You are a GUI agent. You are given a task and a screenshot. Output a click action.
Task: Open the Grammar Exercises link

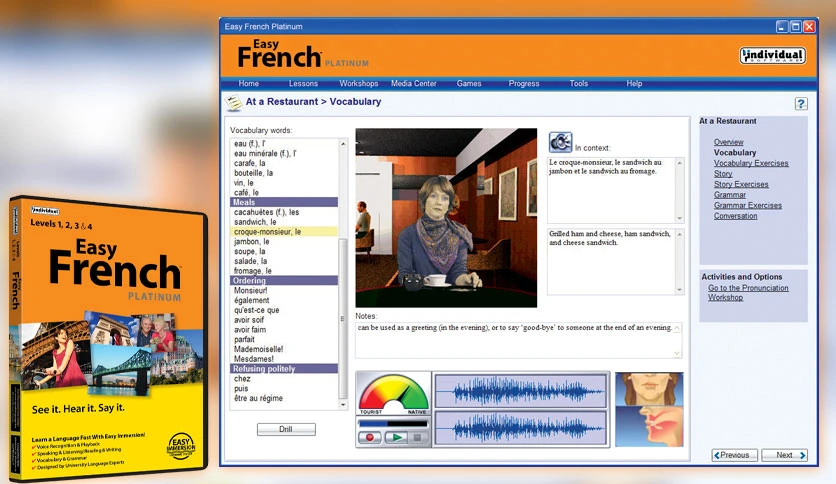747,205
